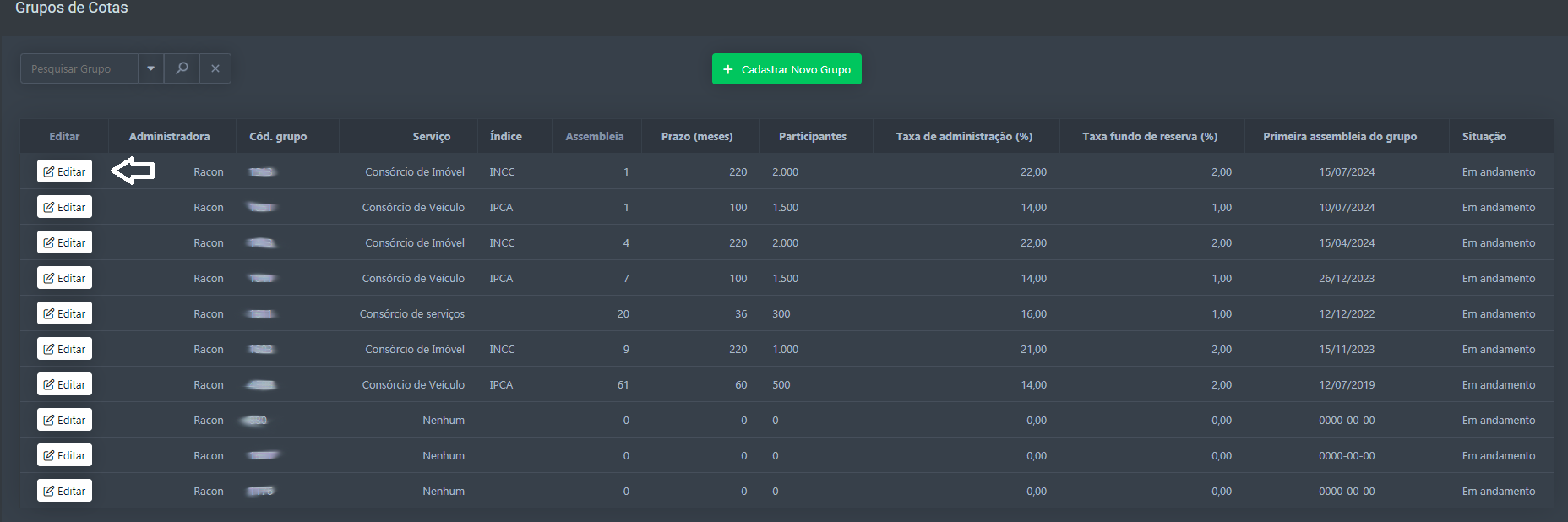
Task: Click the Administradora column header
Action: 169,136
